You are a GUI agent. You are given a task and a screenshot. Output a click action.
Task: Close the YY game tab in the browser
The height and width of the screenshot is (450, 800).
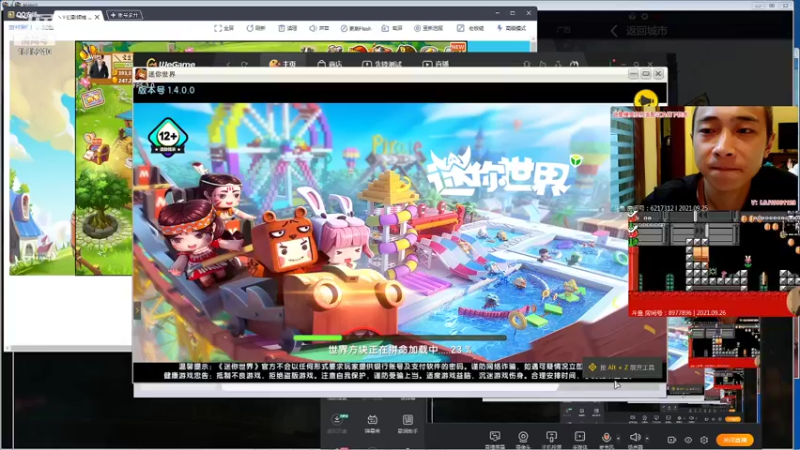pos(97,17)
